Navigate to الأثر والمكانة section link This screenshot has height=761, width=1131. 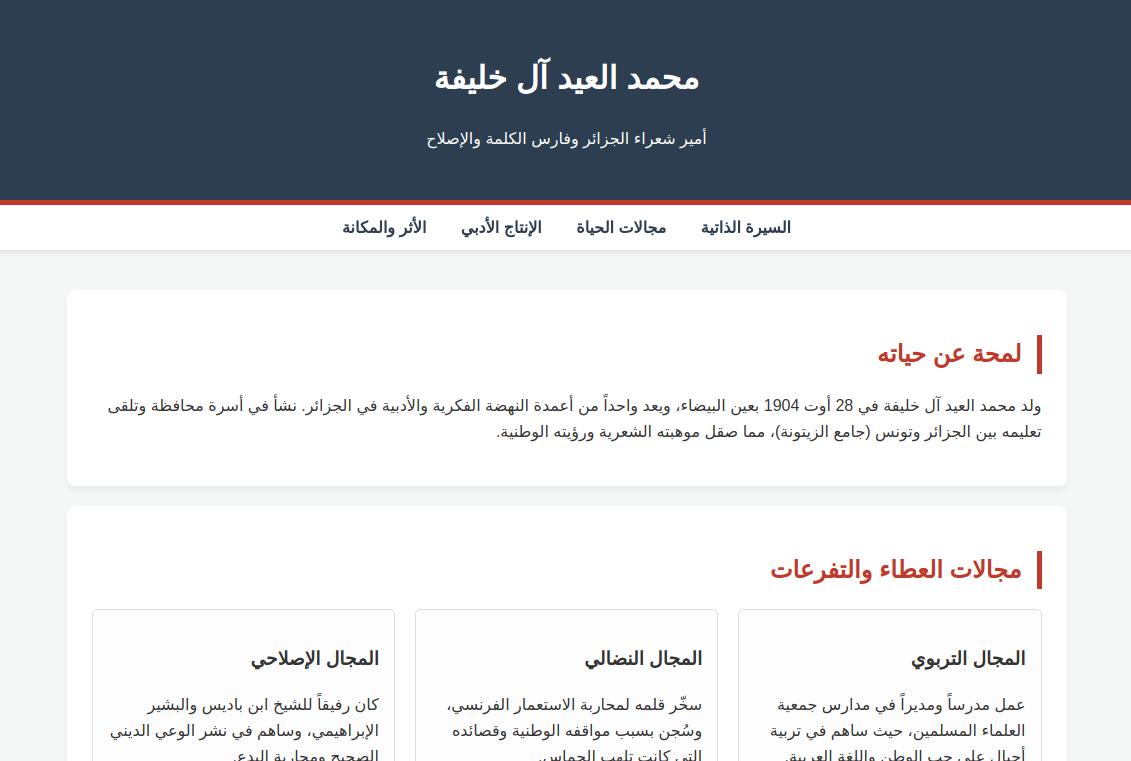(x=384, y=228)
